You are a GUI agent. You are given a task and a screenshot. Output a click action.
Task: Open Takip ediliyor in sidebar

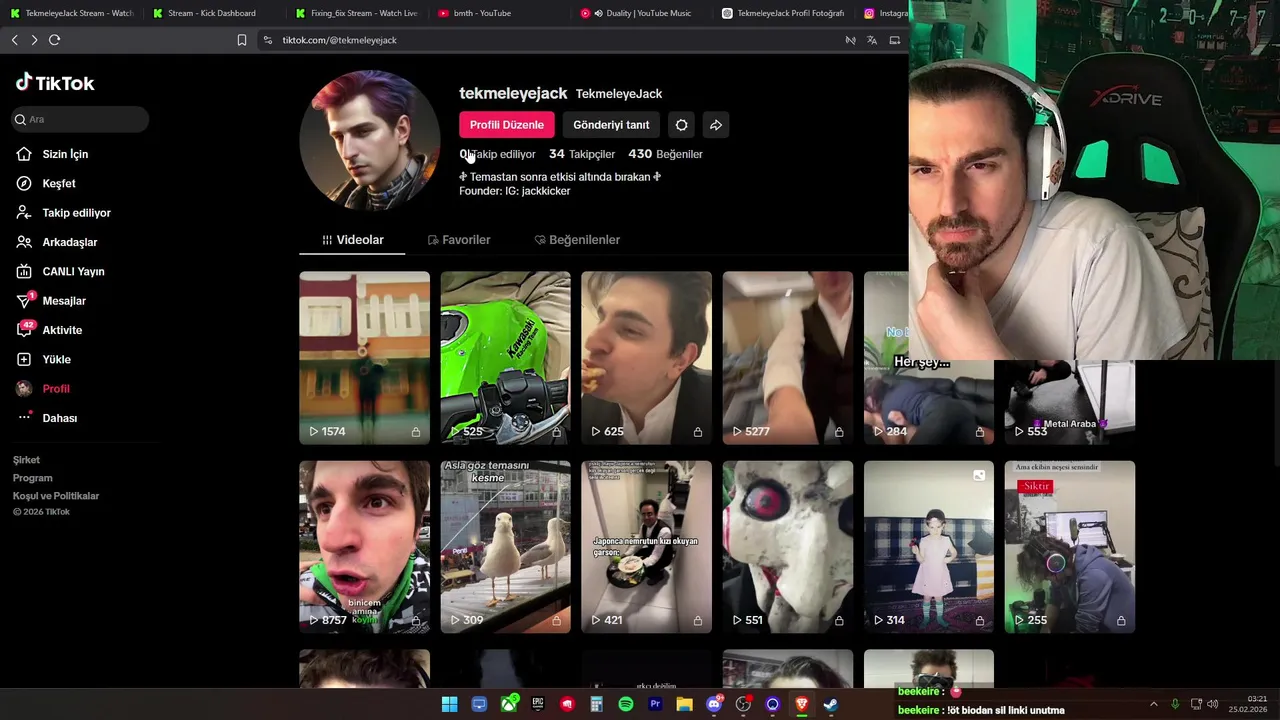(76, 213)
